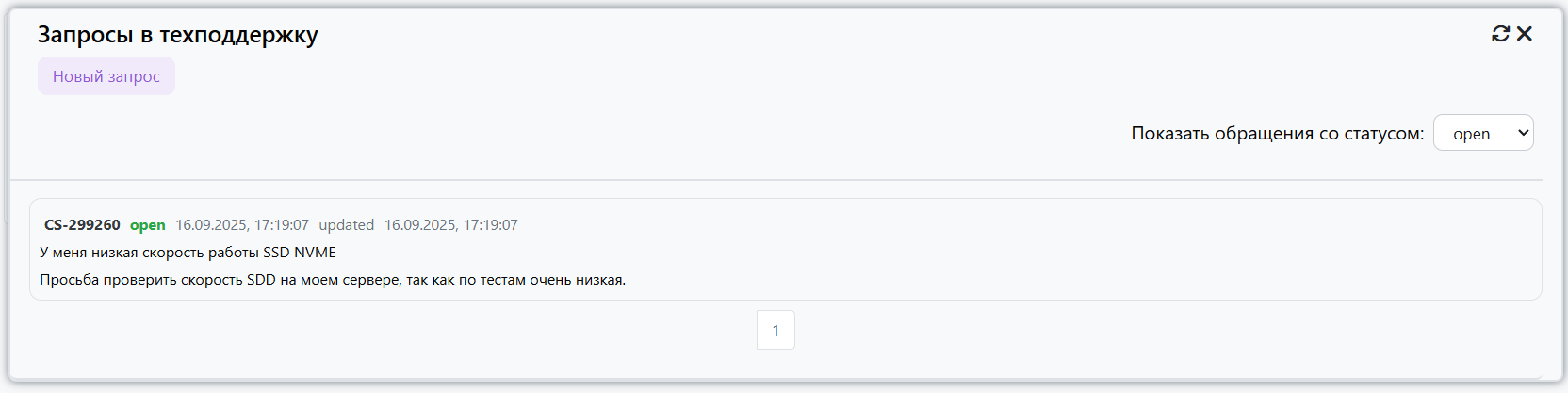The width and height of the screenshot is (1568, 393).
Task: Go to page 1 in pagination
Action: coord(776,330)
